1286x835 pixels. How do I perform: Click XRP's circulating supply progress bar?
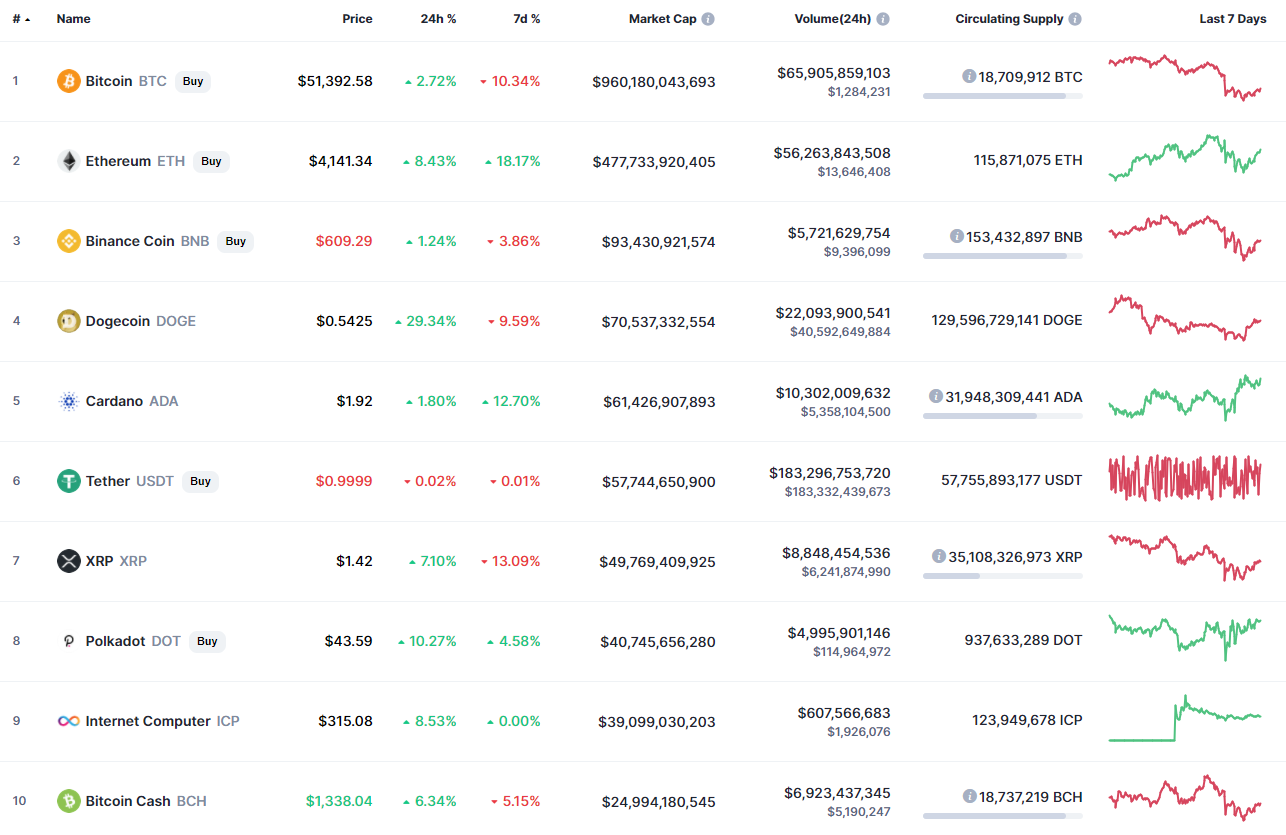point(1002,576)
